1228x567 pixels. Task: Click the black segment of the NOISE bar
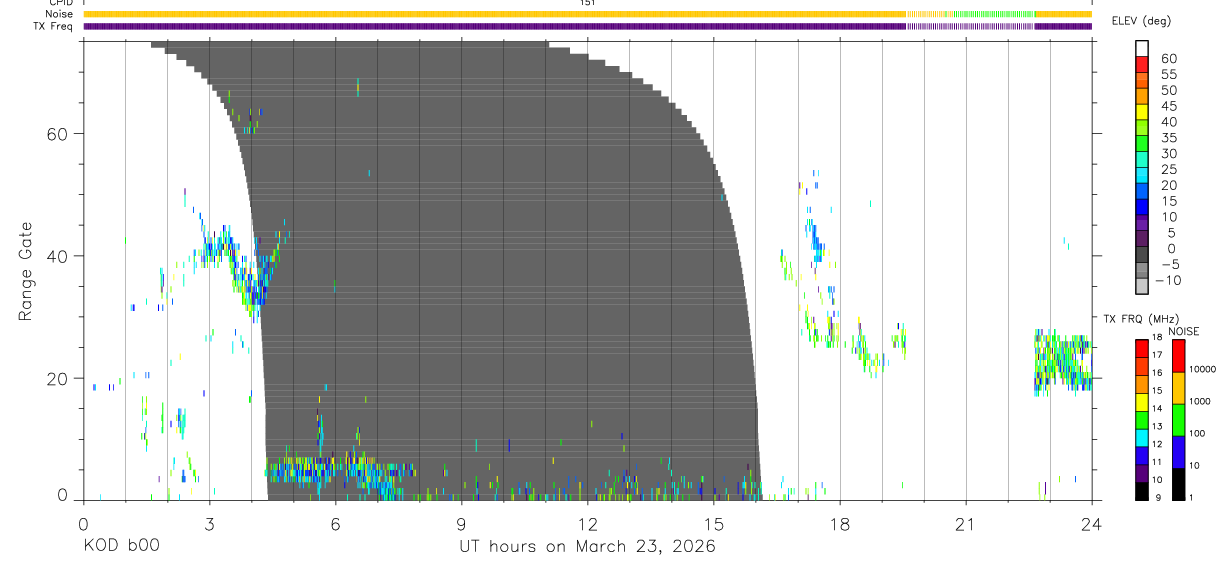point(1178,483)
